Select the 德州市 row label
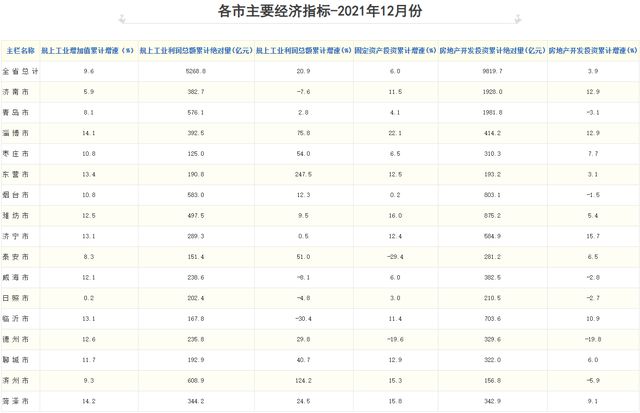The height and width of the screenshot is (413, 640). pyautogui.click(x=16, y=339)
